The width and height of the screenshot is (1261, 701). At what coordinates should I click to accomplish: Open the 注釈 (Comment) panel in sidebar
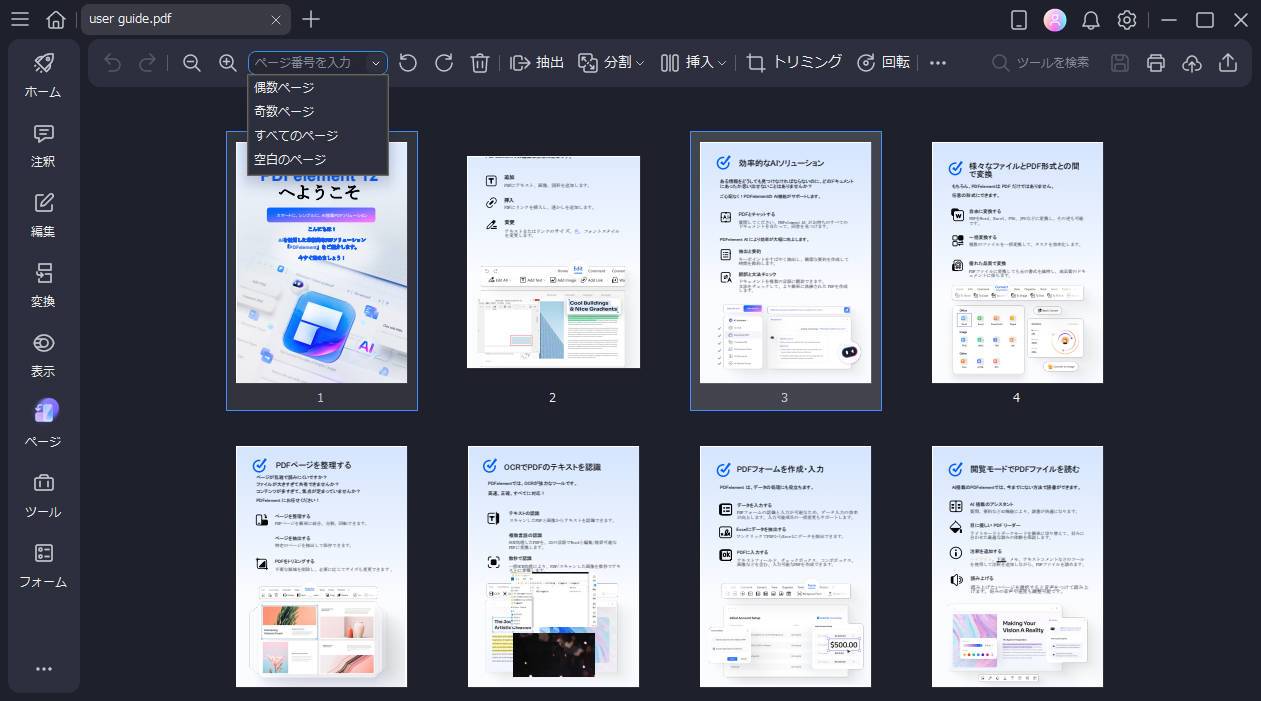42,147
